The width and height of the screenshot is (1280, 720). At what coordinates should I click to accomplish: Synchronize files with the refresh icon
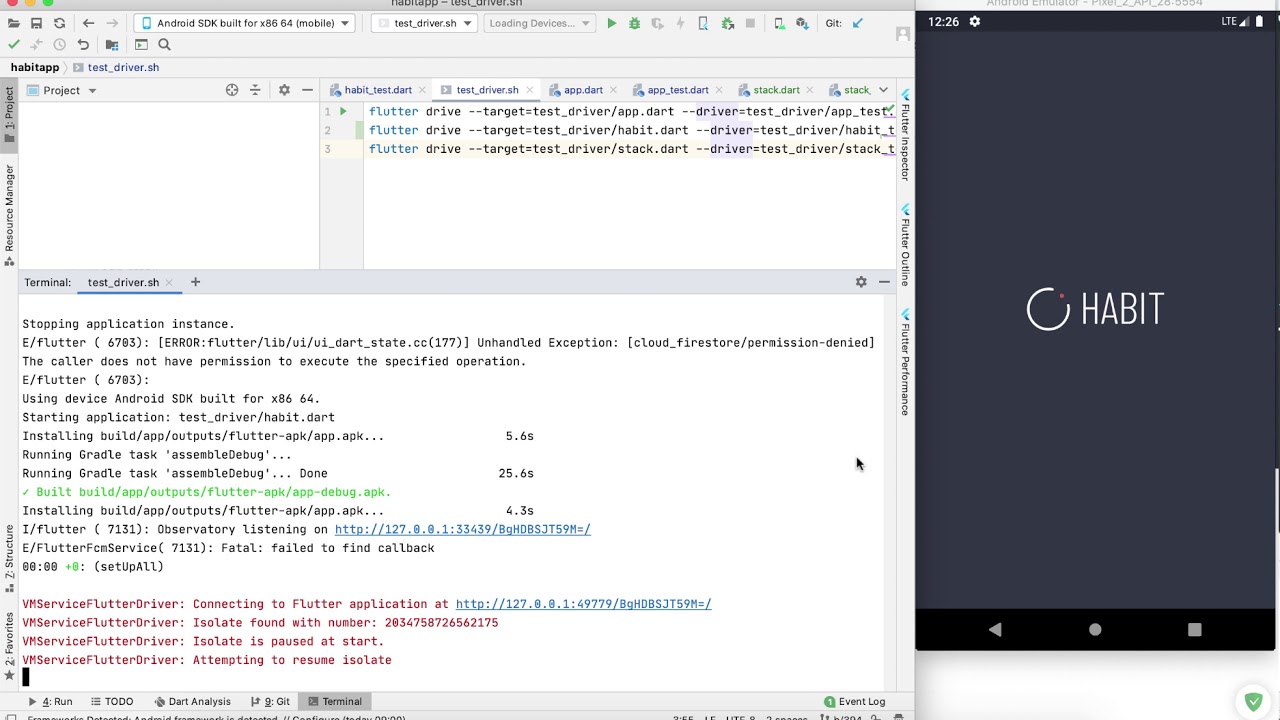pos(59,23)
